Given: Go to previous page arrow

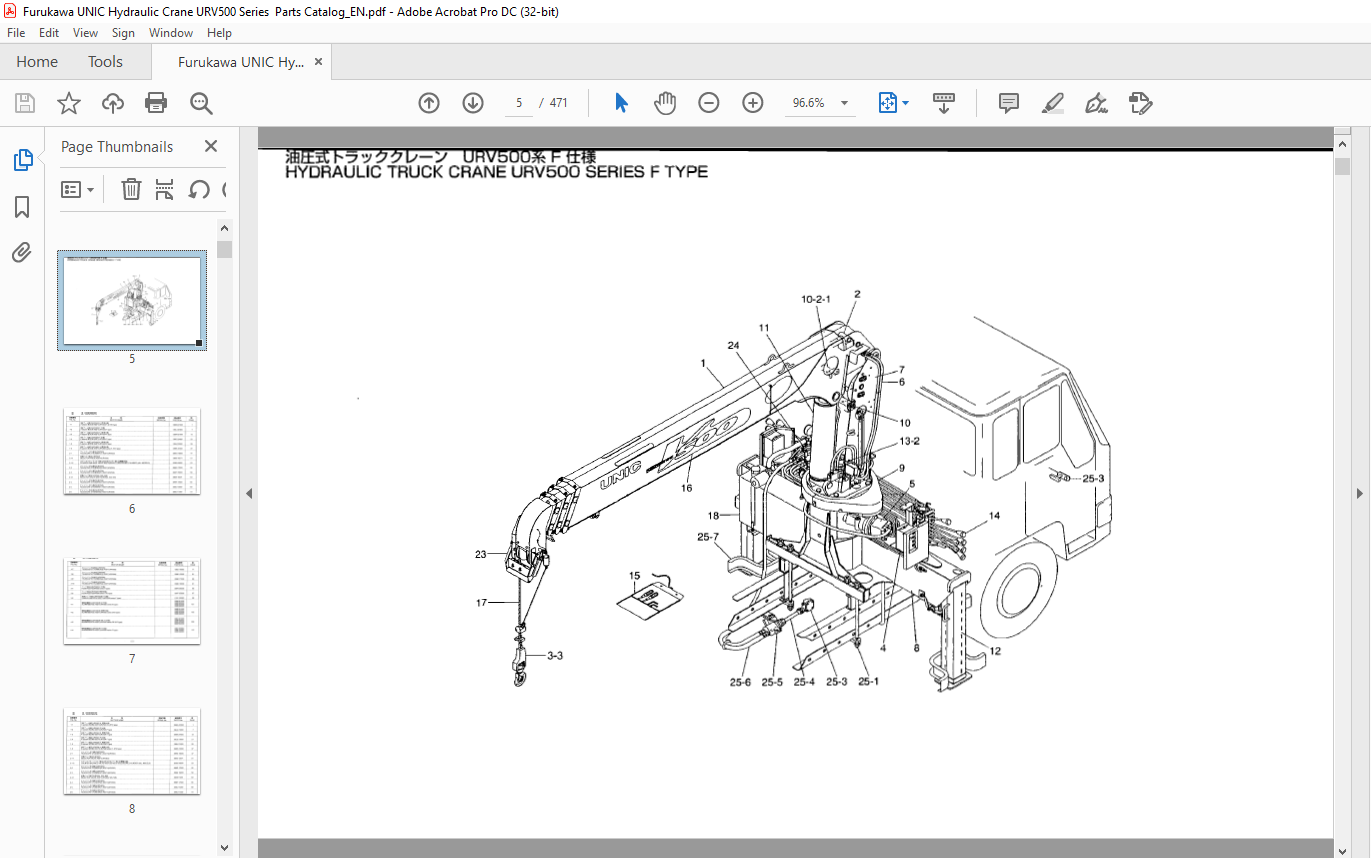Looking at the screenshot, I should pyautogui.click(x=429, y=103).
